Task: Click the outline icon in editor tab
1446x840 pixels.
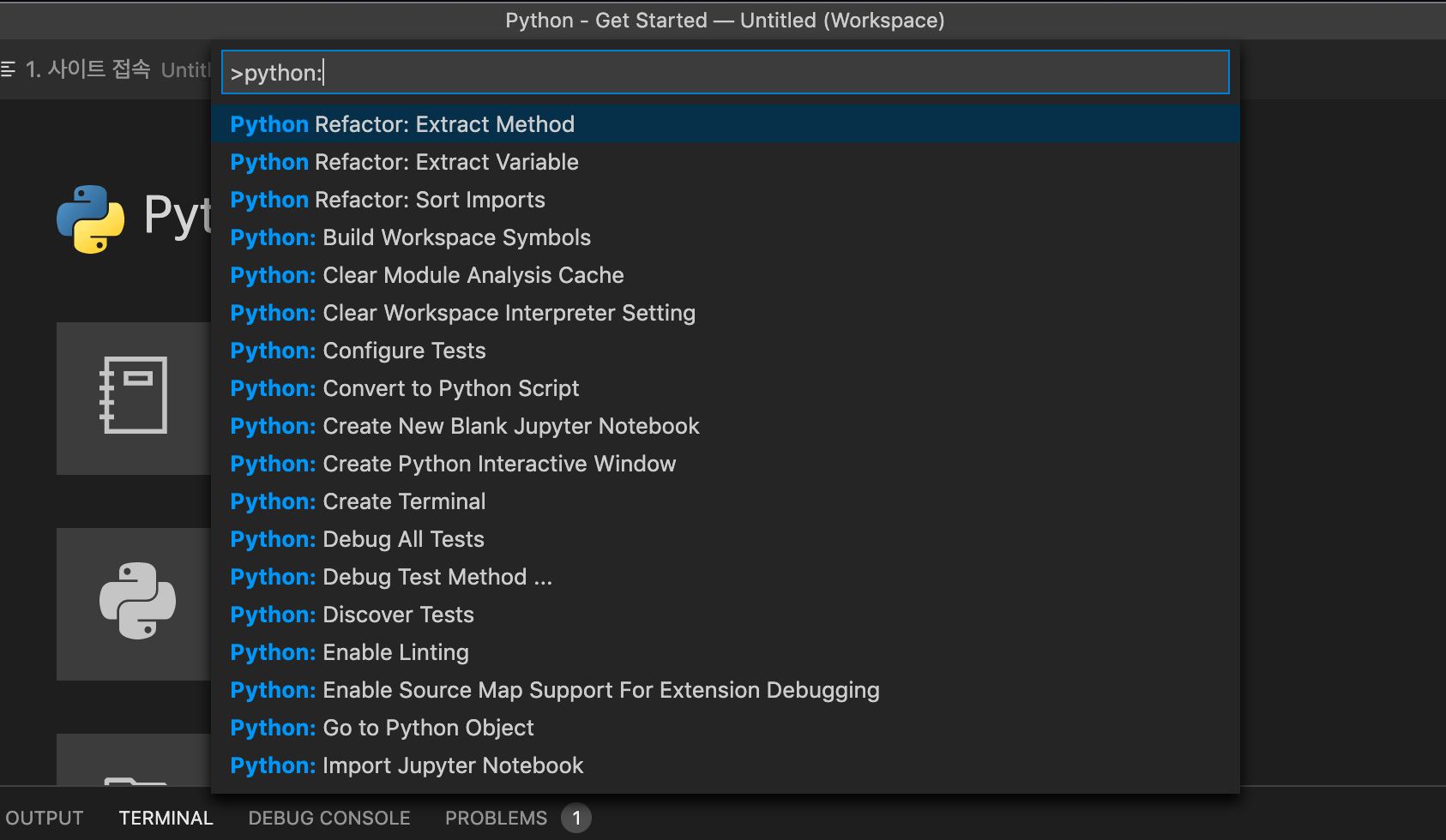Action: point(9,69)
